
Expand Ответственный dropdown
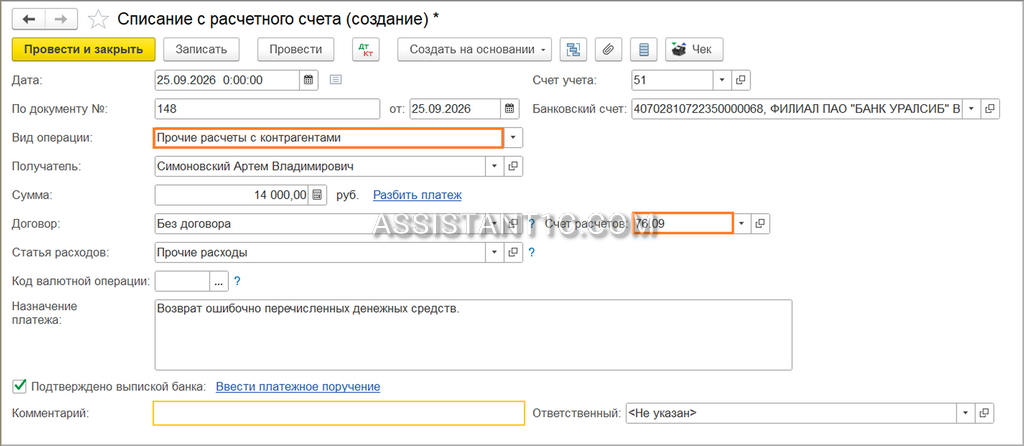[x=967, y=413]
